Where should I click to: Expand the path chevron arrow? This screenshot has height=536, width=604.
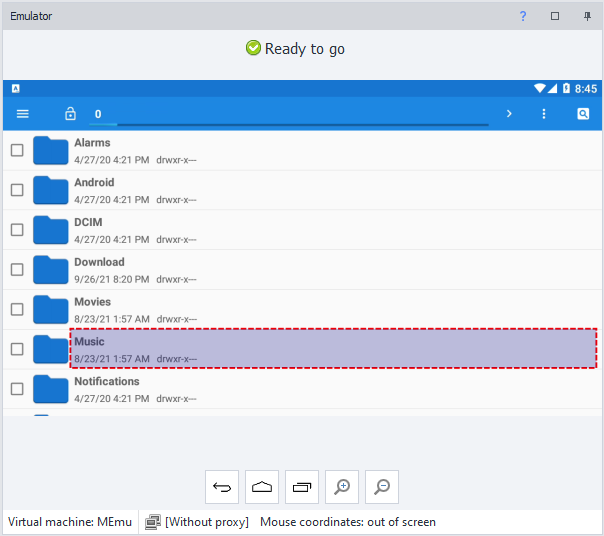509,114
